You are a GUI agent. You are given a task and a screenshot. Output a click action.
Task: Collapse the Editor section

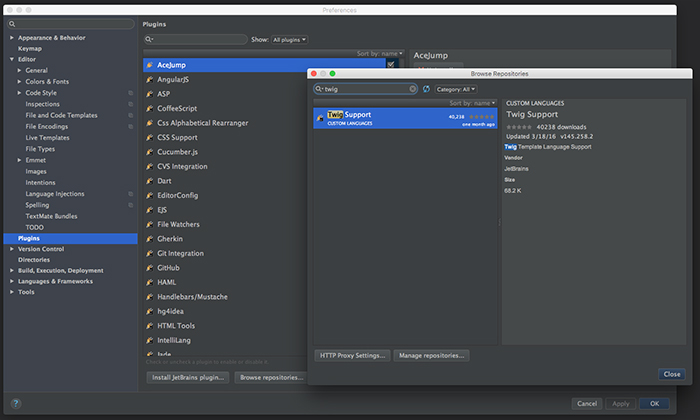coord(12,59)
